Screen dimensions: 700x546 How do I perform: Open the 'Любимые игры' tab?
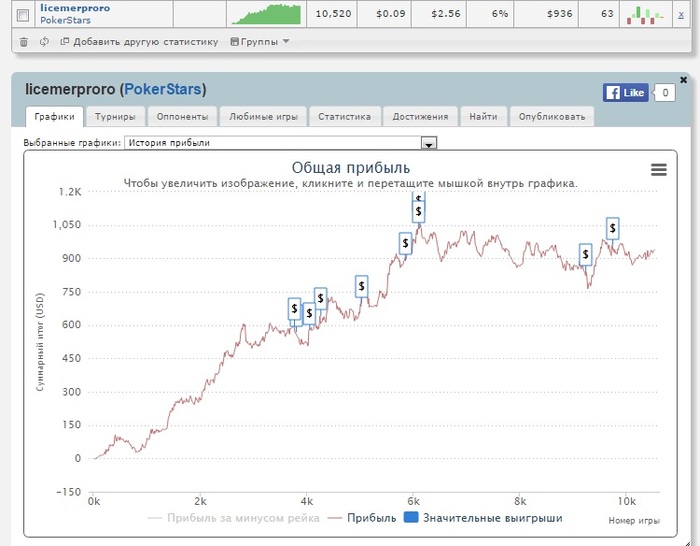click(x=263, y=117)
